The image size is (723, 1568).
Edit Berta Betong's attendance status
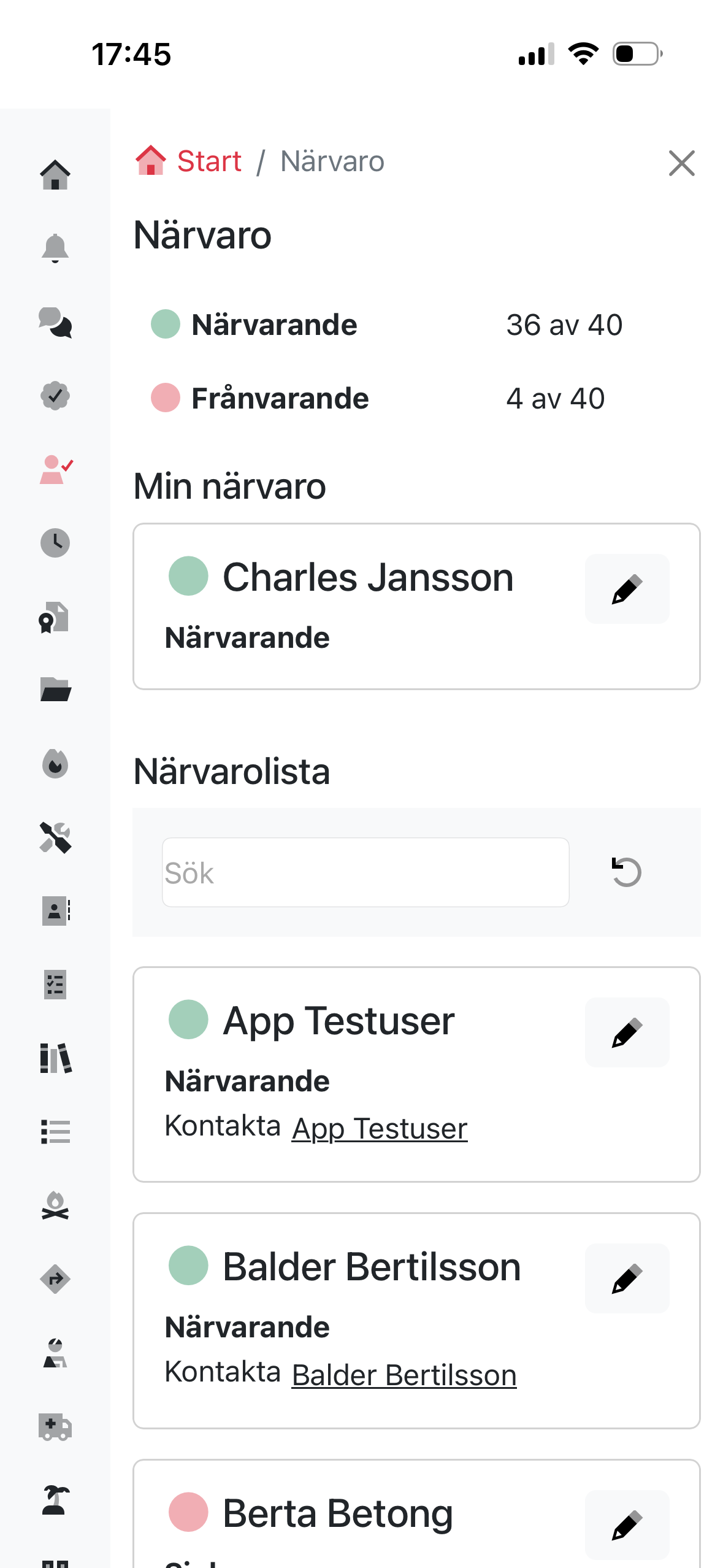[627, 1525]
